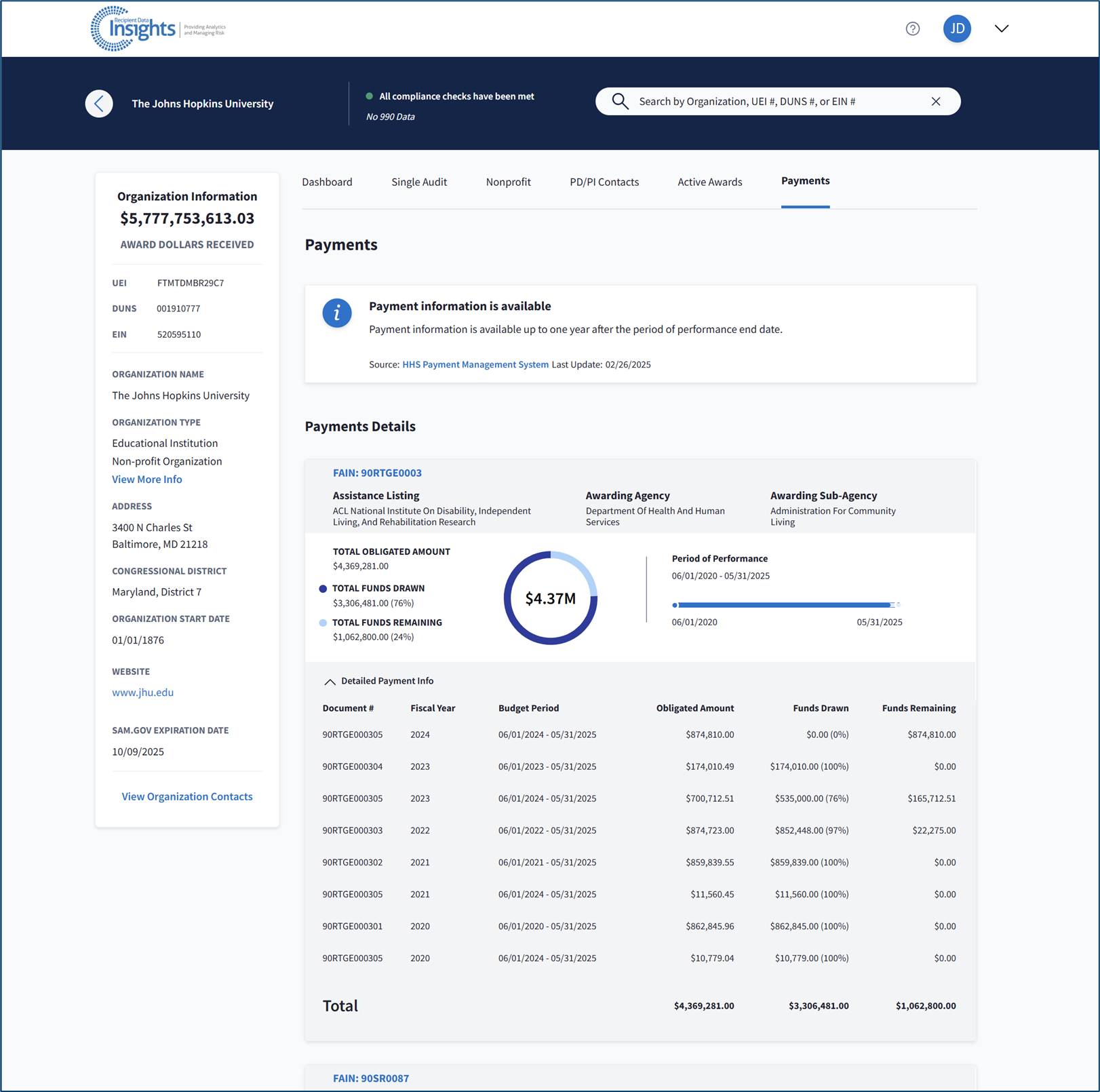Image resolution: width=1100 pixels, height=1092 pixels.
Task: Open the Single Audit tab
Action: coord(418,182)
